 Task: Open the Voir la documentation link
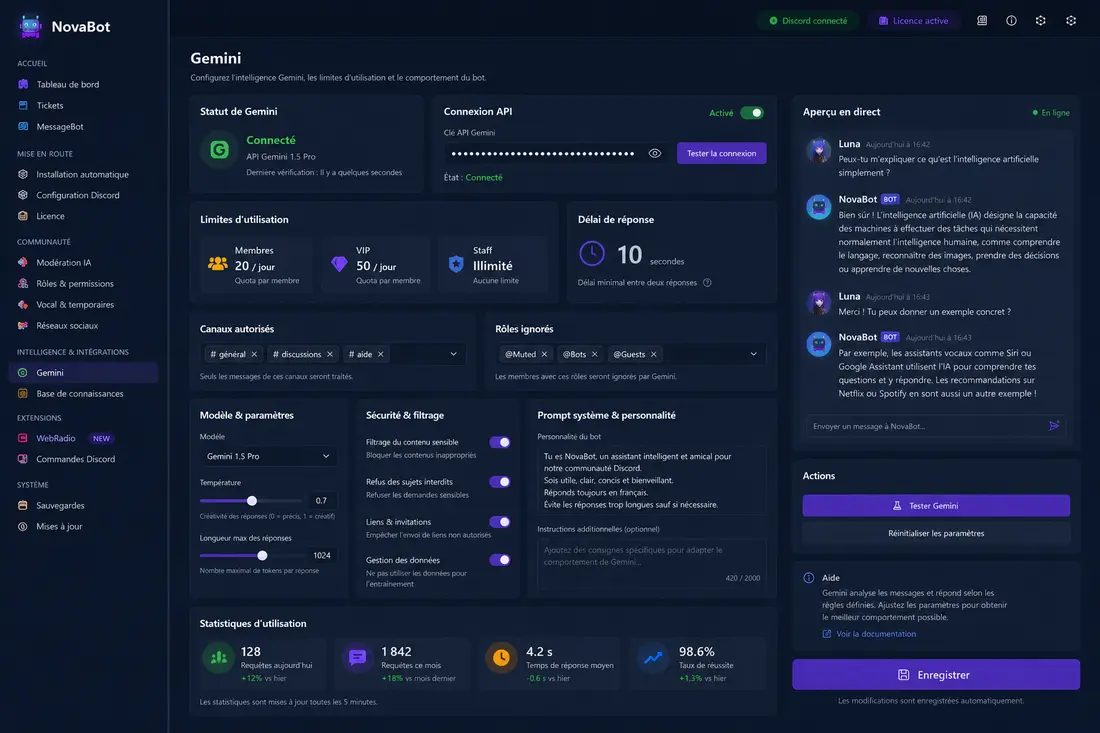(x=876, y=634)
